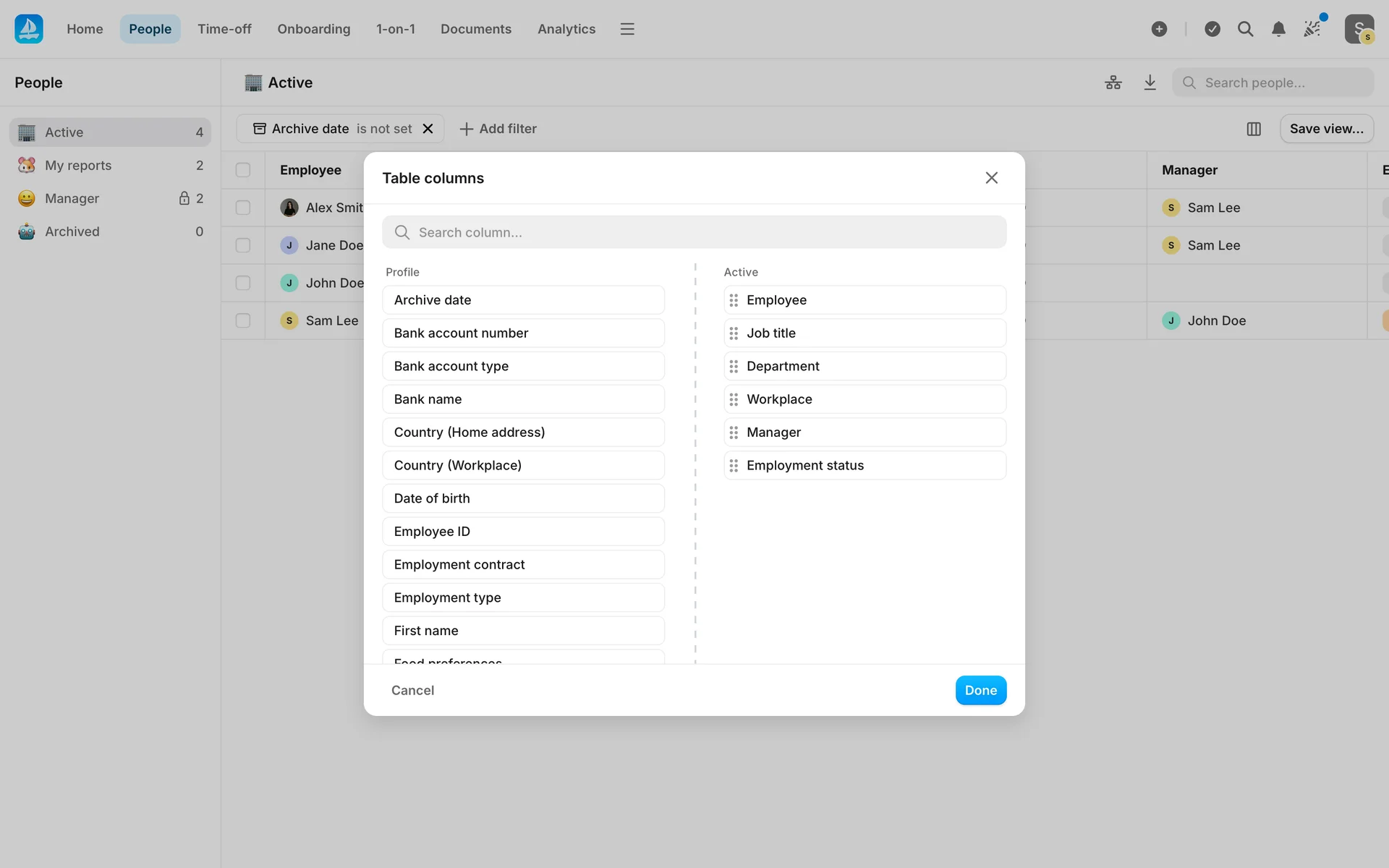
Task: Cancel the Table columns dialog
Action: 412,690
